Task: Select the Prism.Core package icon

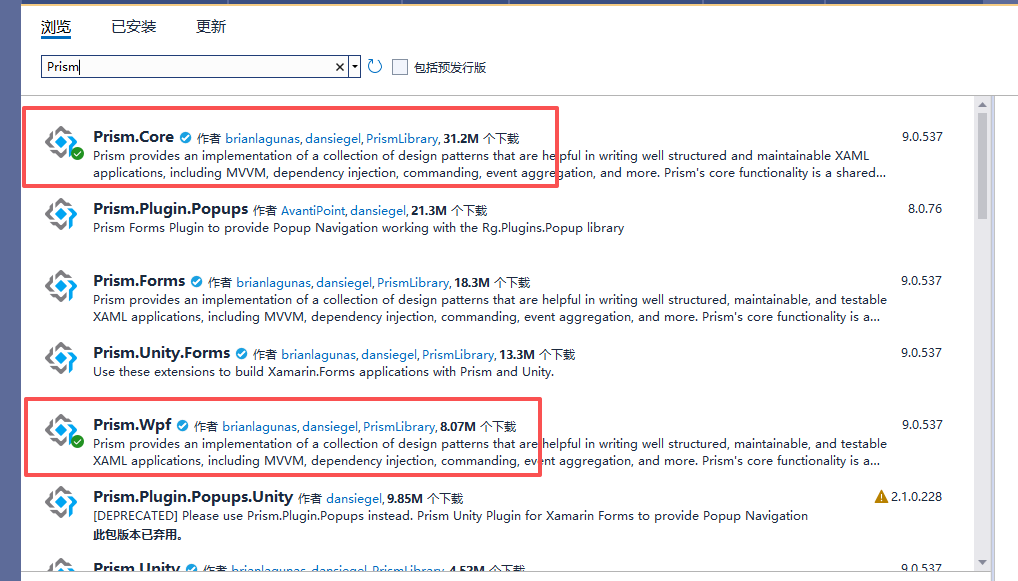Action: coord(62,142)
